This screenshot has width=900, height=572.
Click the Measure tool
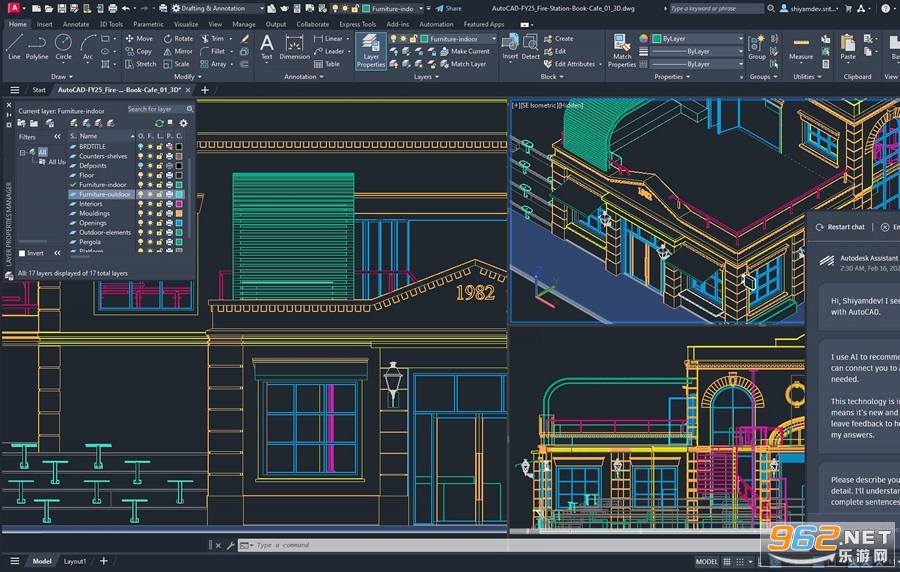(801, 47)
